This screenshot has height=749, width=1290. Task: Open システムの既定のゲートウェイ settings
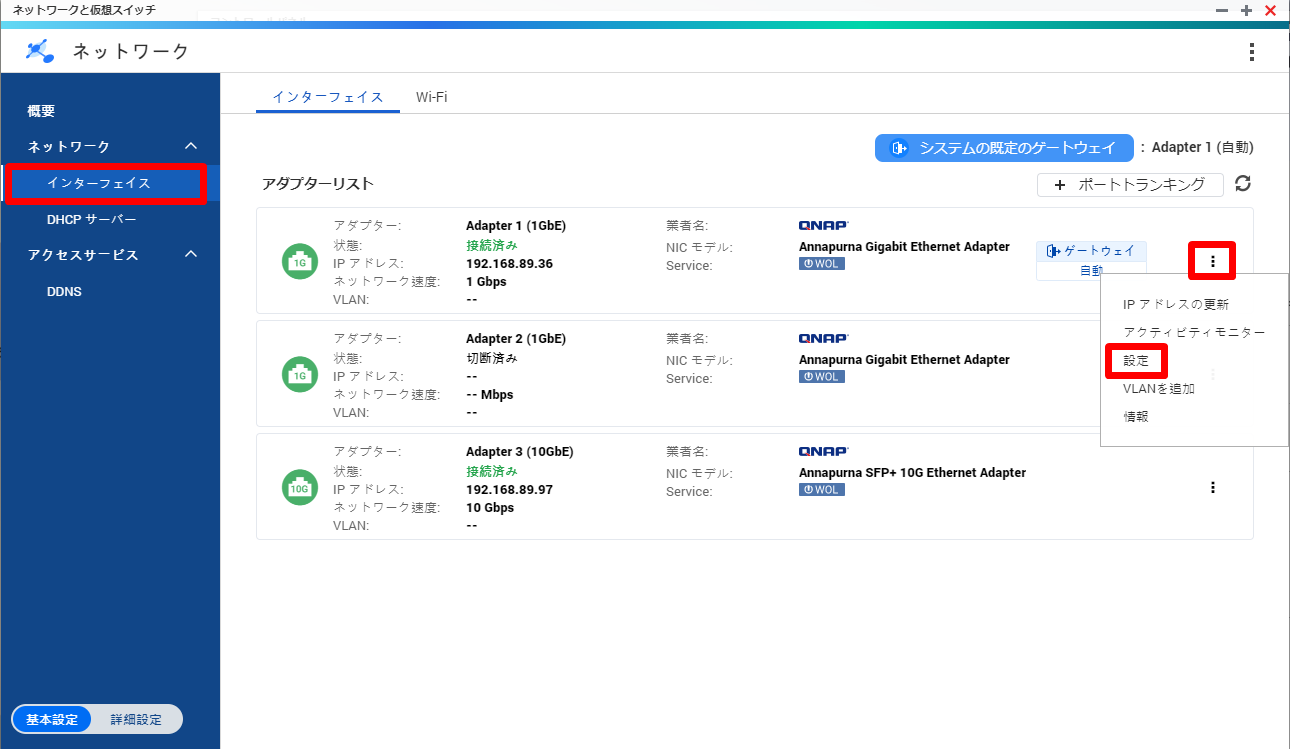tap(1004, 148)
